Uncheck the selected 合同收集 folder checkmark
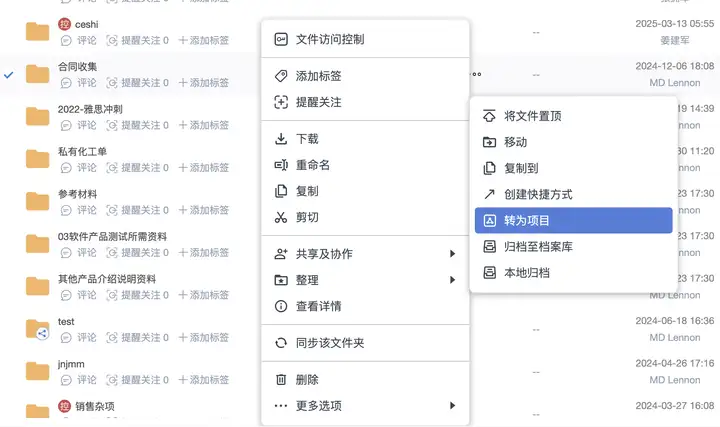Viewport: 720px width, 427px height. [9, 75]
